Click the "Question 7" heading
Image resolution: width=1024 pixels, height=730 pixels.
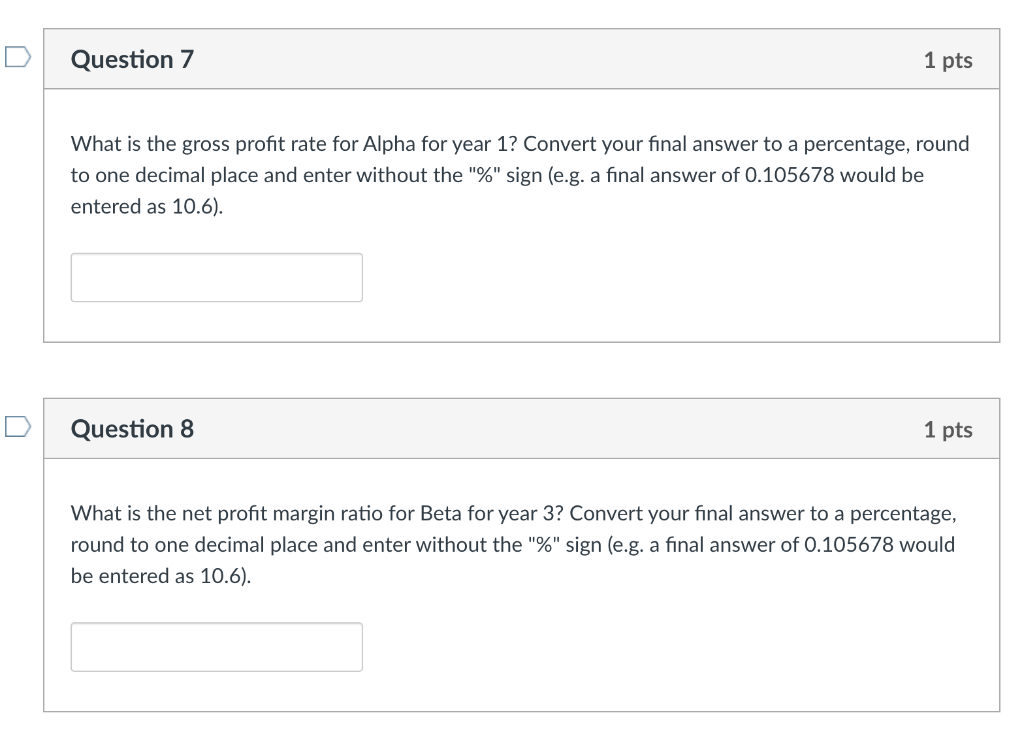click(132, 60)
